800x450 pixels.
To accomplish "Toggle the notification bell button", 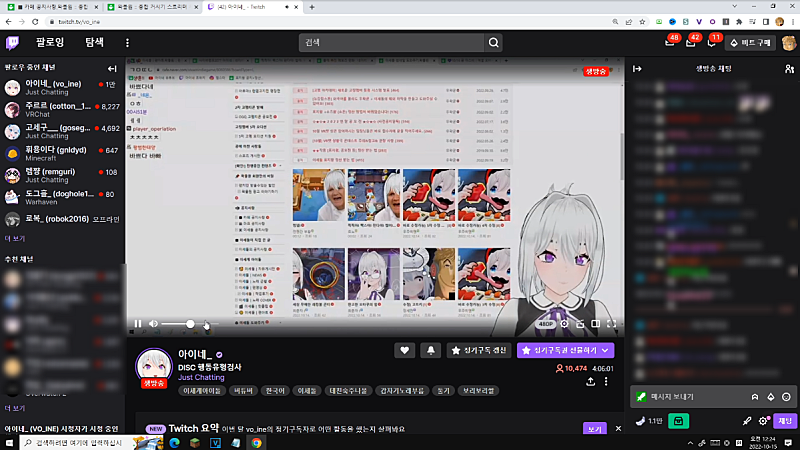I will [x=431, y=350].
